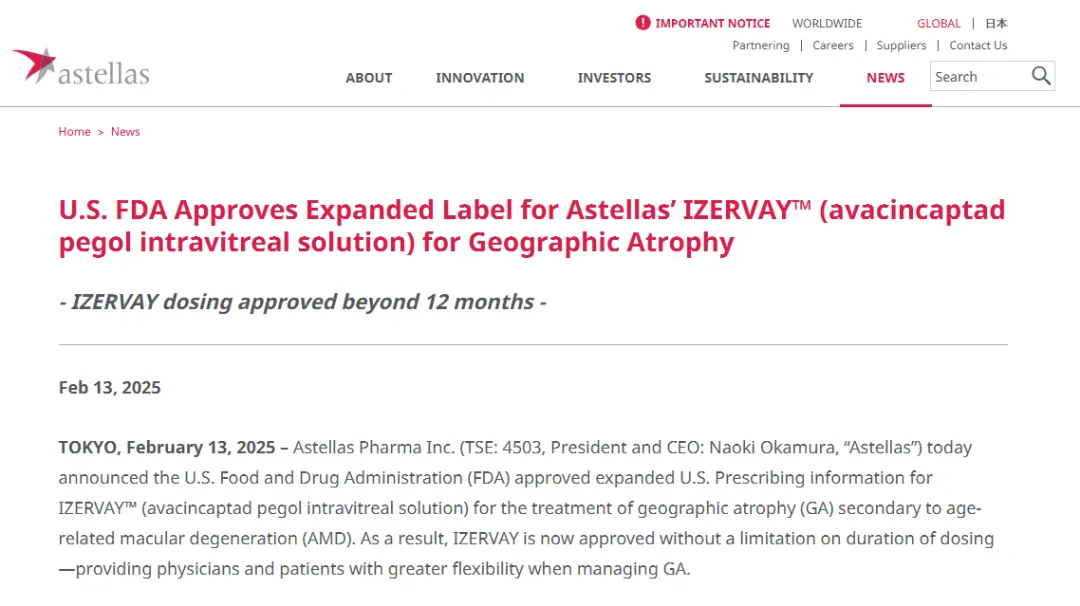1080x606 pixels.
Task: Click the News breadcrumb link
Action: [x=125, y=132]
